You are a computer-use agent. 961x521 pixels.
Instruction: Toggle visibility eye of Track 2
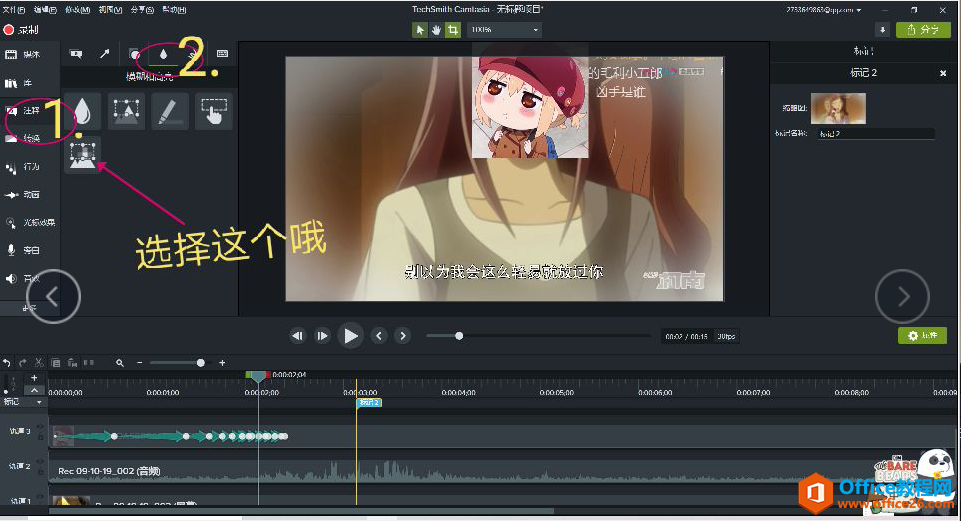click(40, 462)
